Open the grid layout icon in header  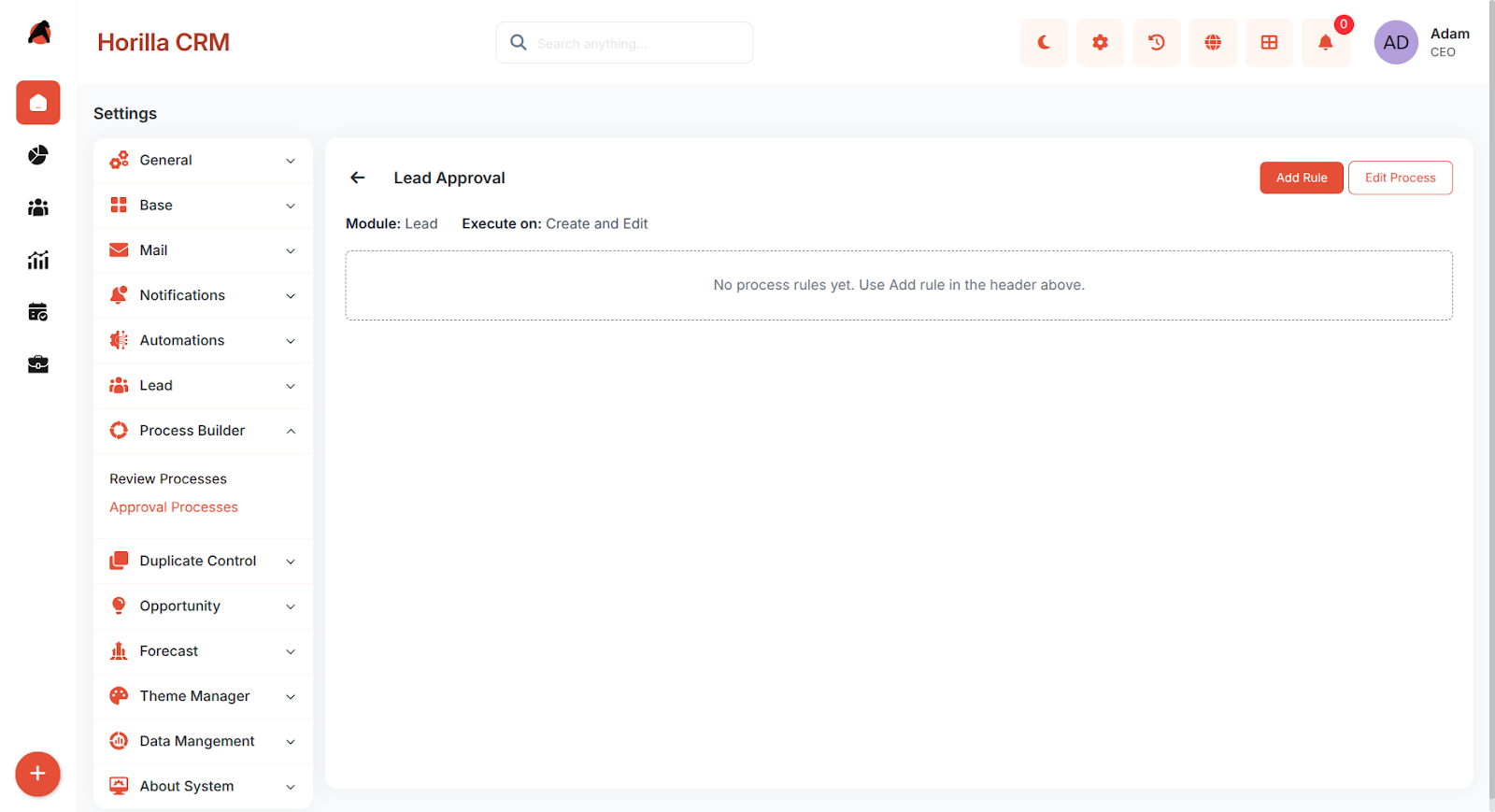pos(1269,43)
